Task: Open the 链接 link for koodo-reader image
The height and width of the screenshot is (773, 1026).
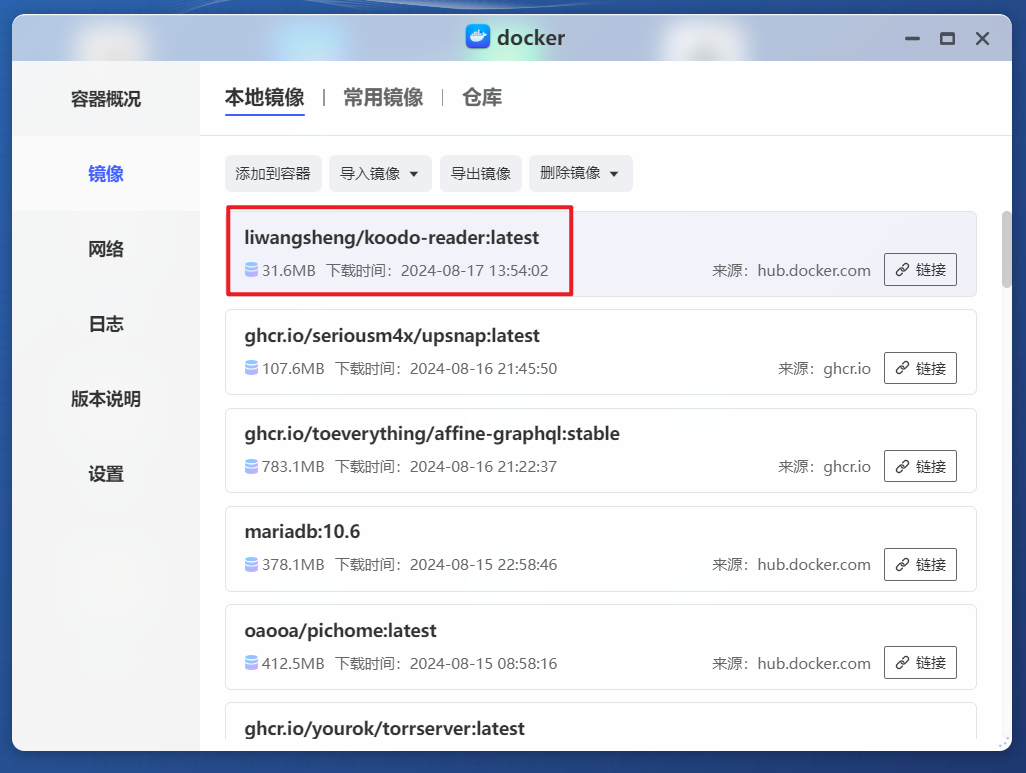Action: (920, 270)
